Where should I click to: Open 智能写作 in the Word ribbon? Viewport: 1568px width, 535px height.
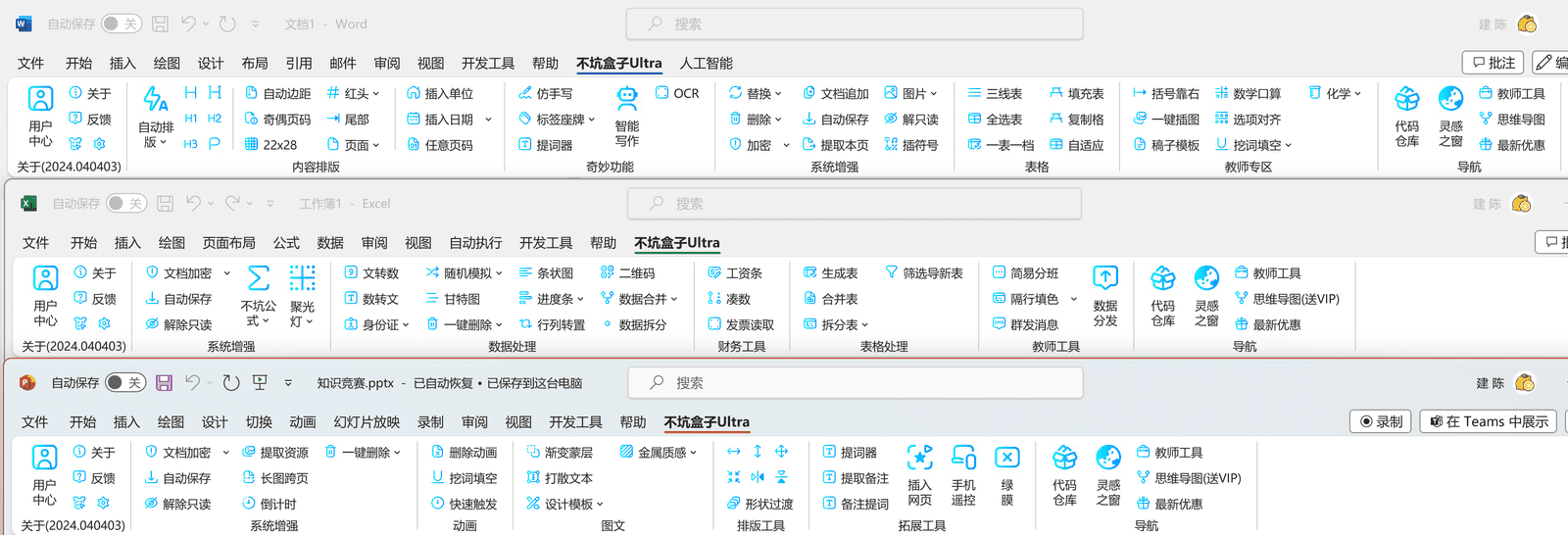(x=627, y=117)
